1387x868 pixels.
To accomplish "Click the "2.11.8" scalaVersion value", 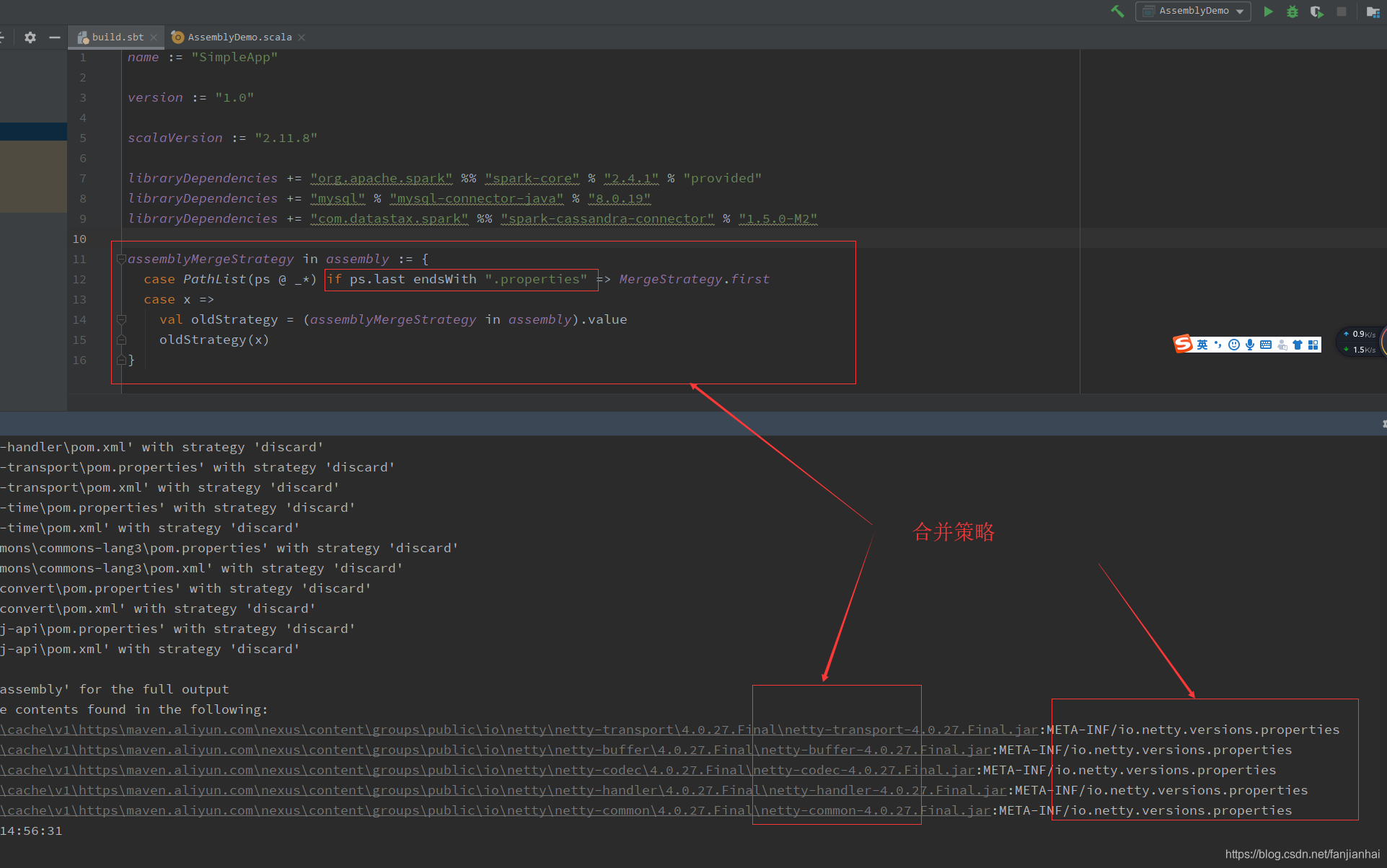I will pyautogui.click(x=286, y=138).
